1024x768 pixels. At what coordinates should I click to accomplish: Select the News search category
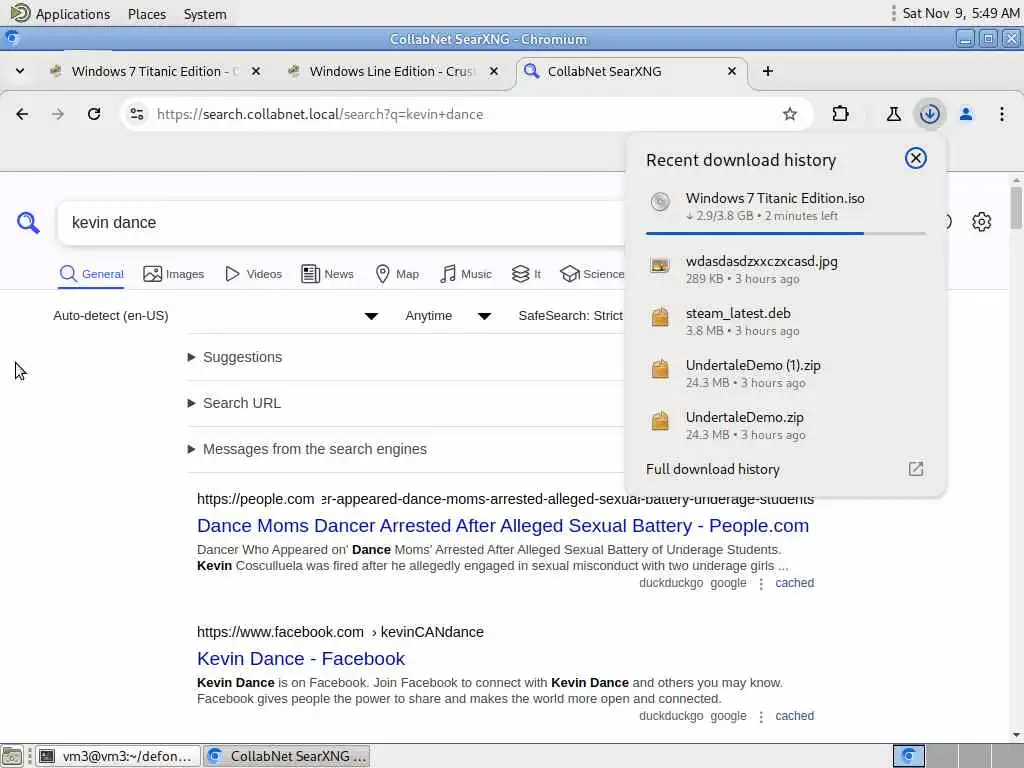327,274
